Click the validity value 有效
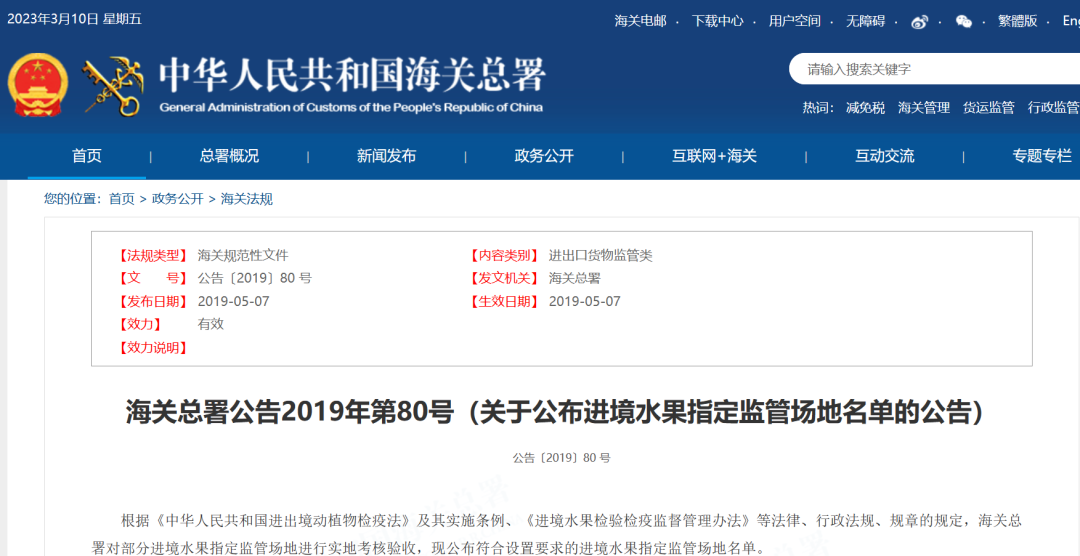The image size is (1080, 556). coord(211,324)
